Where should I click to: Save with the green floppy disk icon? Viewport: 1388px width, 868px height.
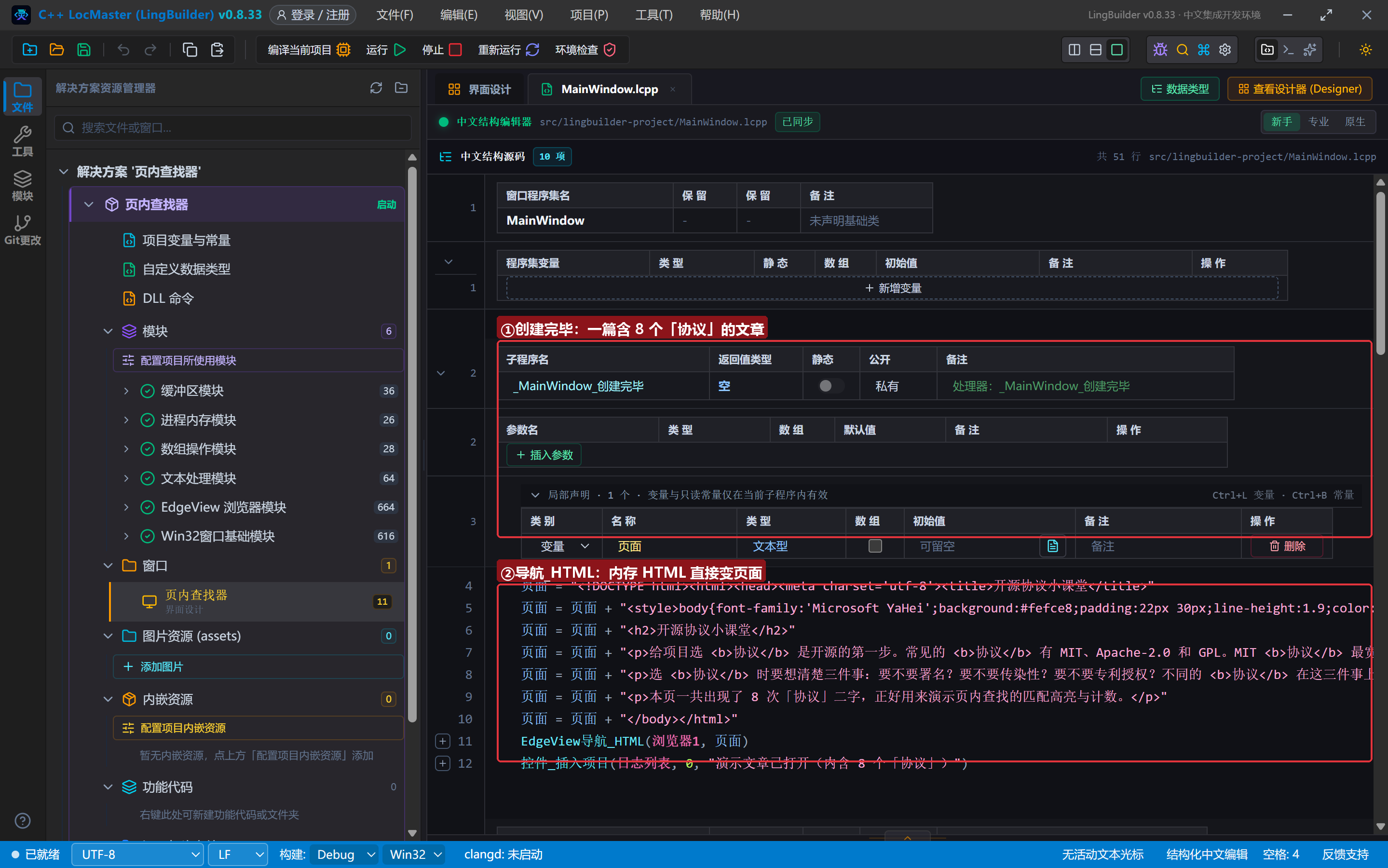[84, 50]
